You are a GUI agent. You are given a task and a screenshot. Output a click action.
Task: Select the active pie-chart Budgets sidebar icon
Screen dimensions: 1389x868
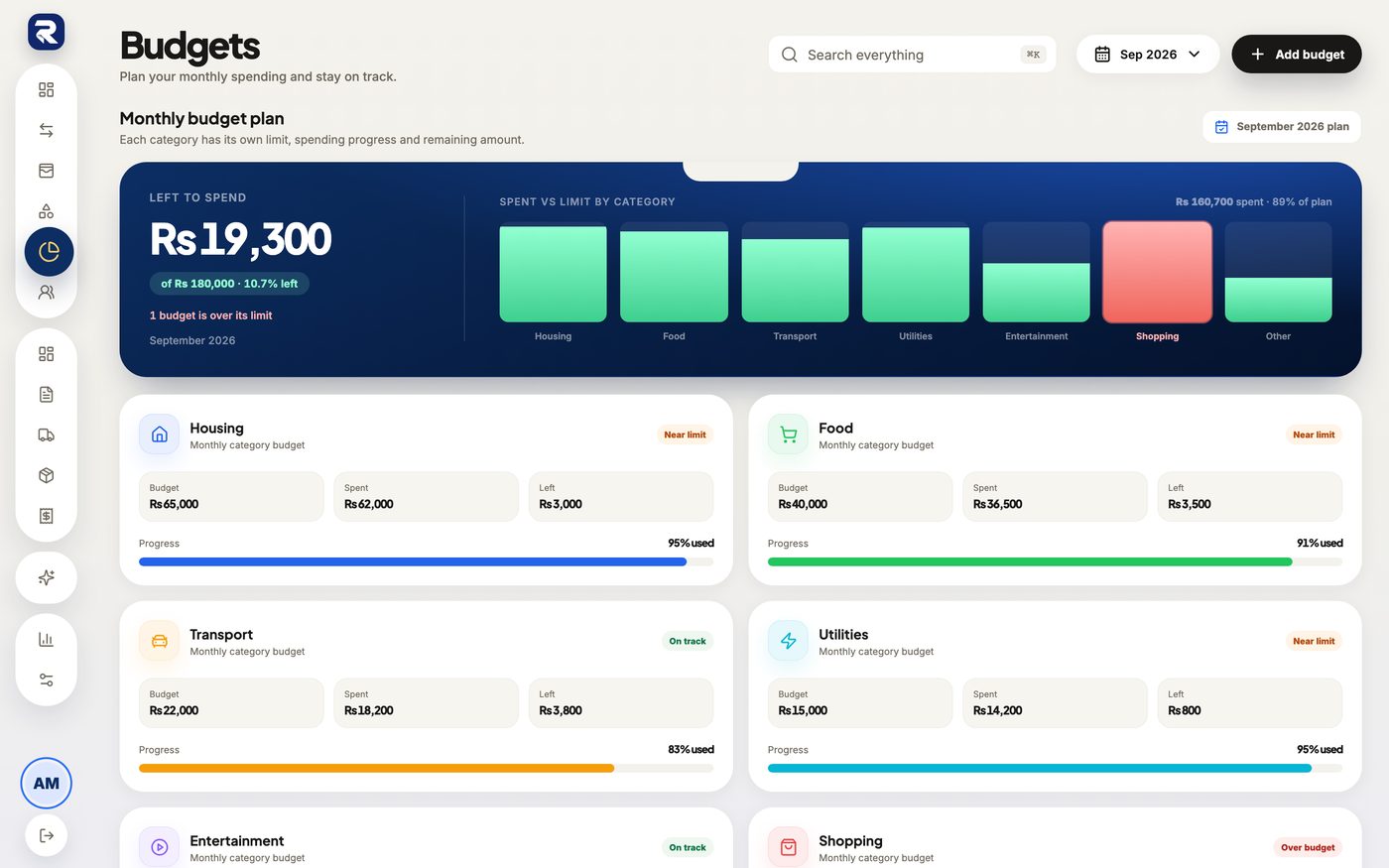tap(49, 252)
